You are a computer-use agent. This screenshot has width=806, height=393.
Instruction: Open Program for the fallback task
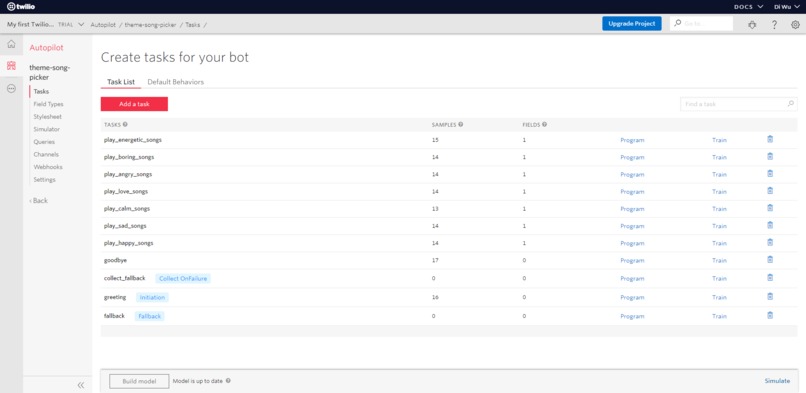(x=632, y=316)
